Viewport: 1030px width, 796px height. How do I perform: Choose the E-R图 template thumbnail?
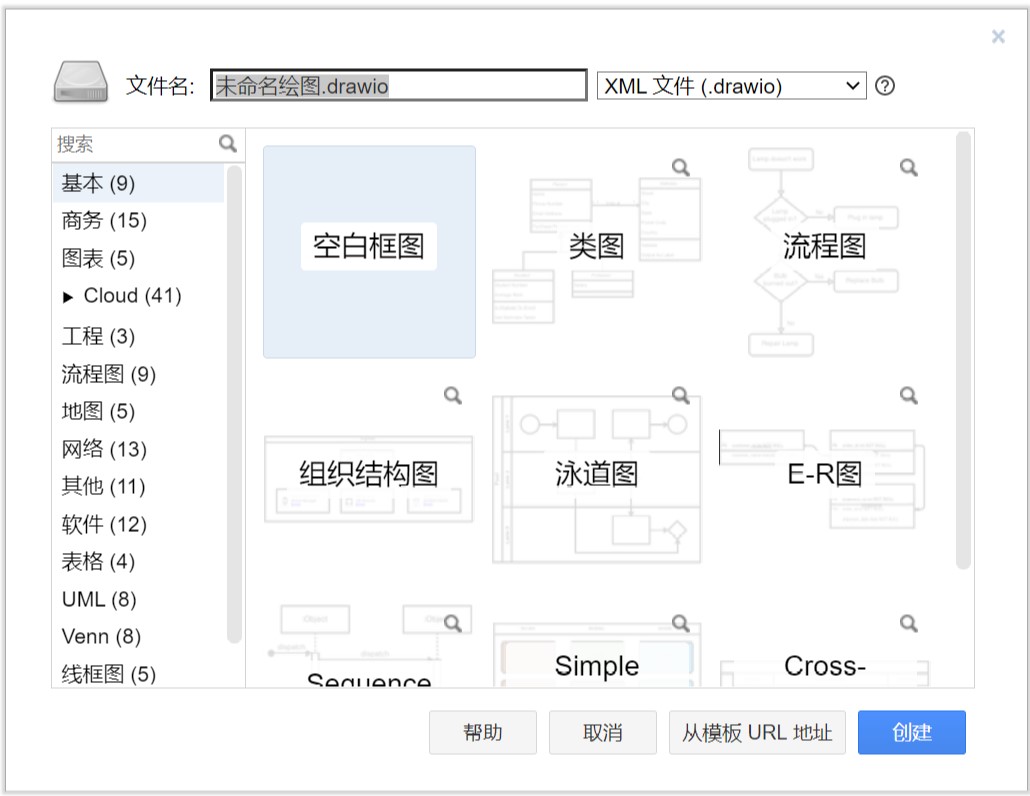(824, 479)
